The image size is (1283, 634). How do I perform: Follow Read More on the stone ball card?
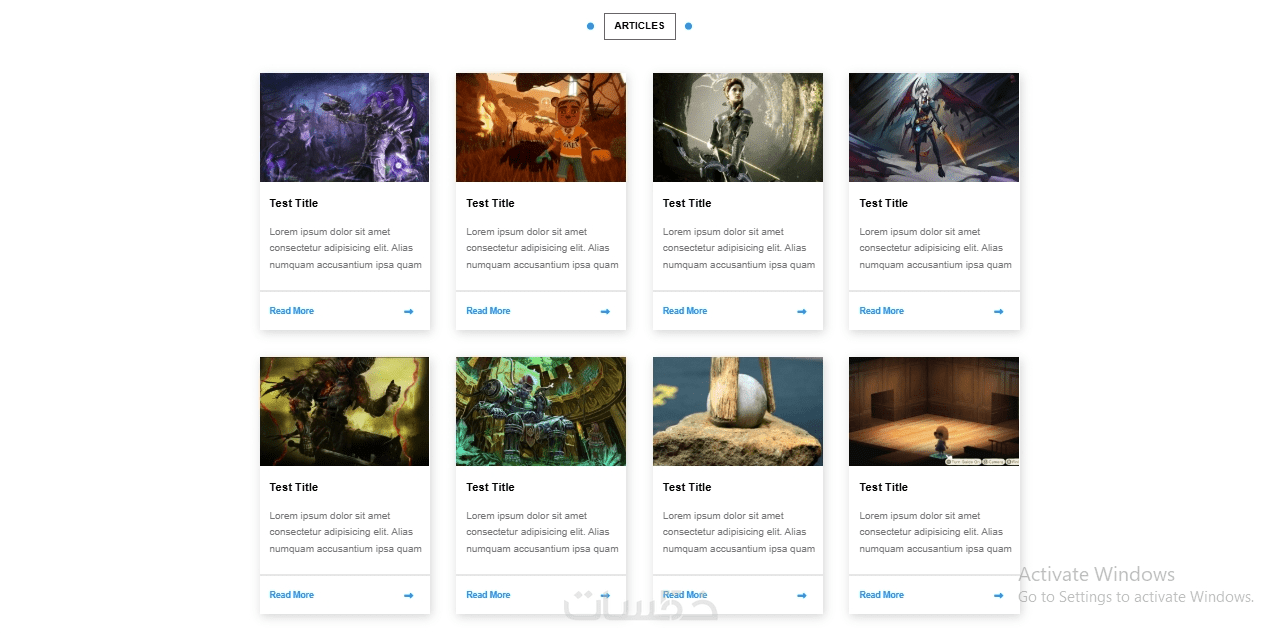[x=685, y=595]
